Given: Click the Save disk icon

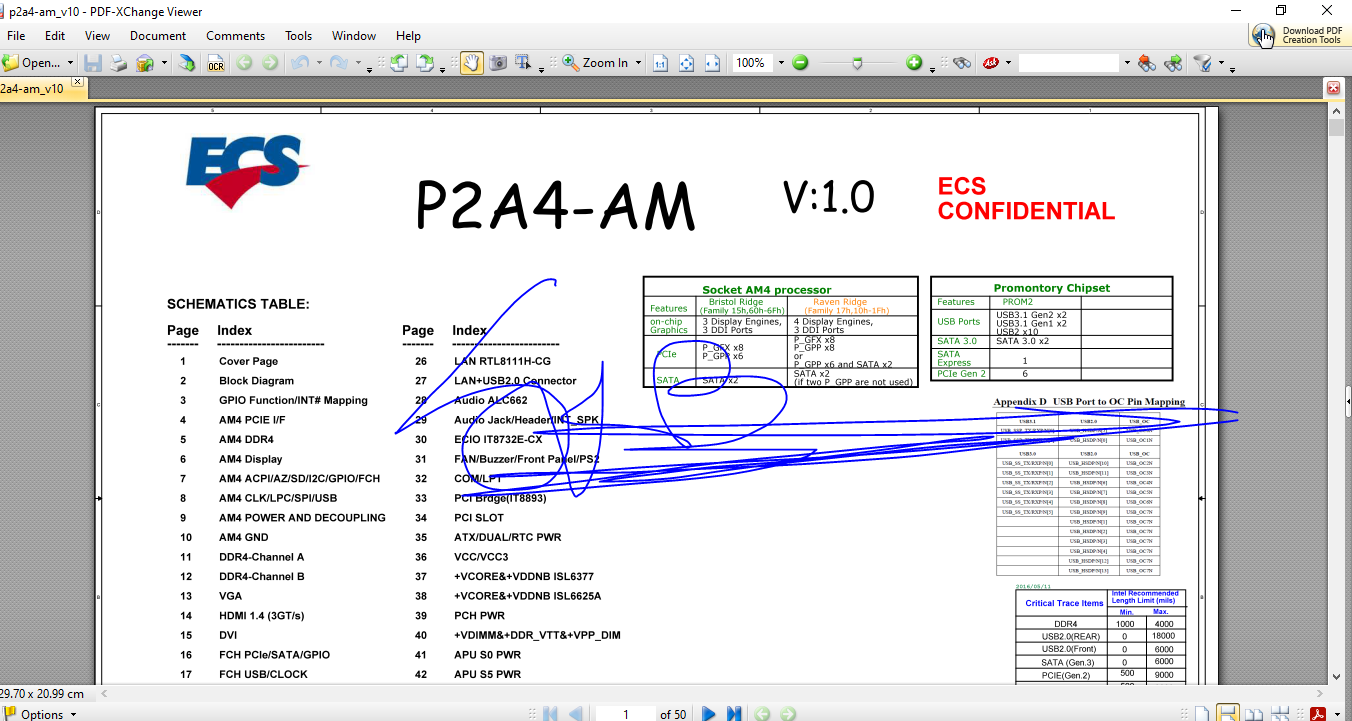Looking at the screenshot, I should coord(93,63).
